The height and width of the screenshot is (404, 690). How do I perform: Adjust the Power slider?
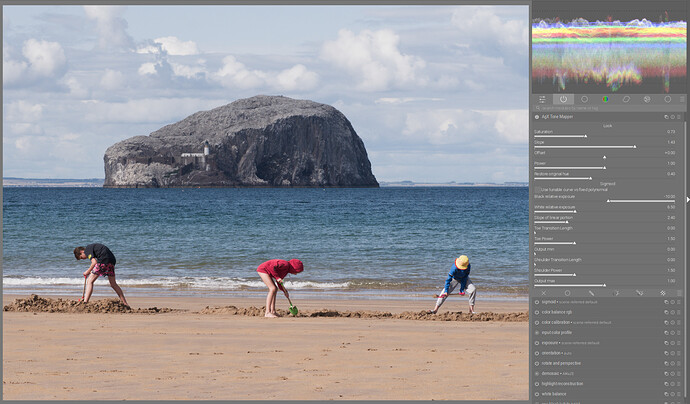[x=605, y=165]
